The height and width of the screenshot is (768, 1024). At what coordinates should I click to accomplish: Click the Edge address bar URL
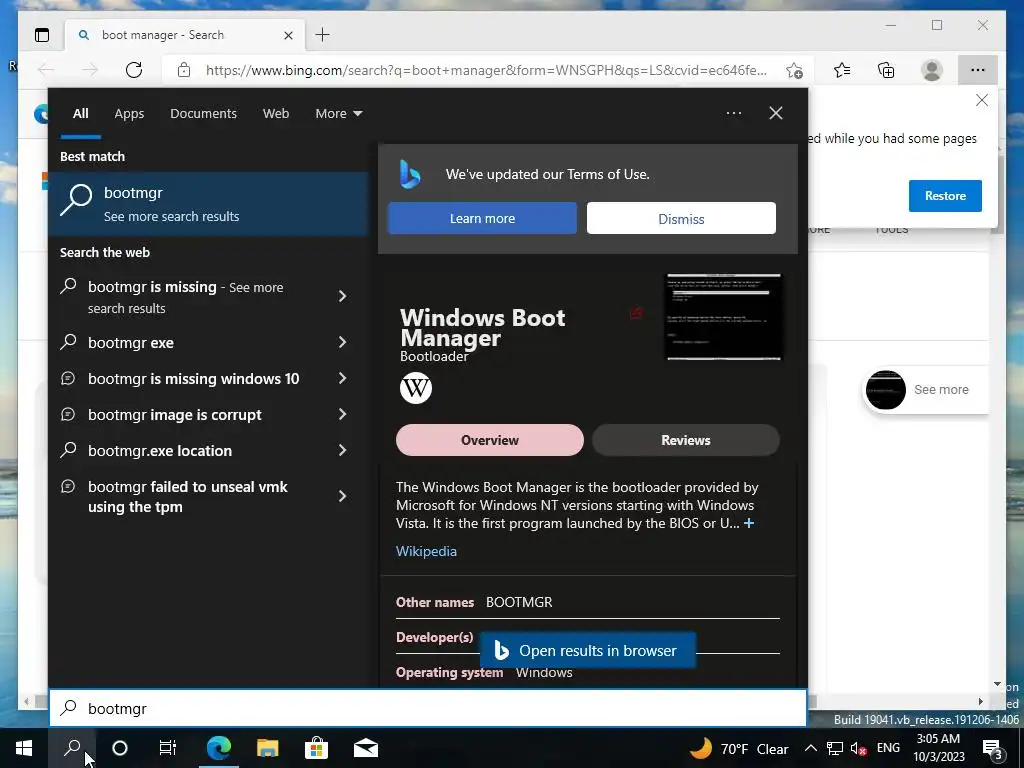[486, 70]
